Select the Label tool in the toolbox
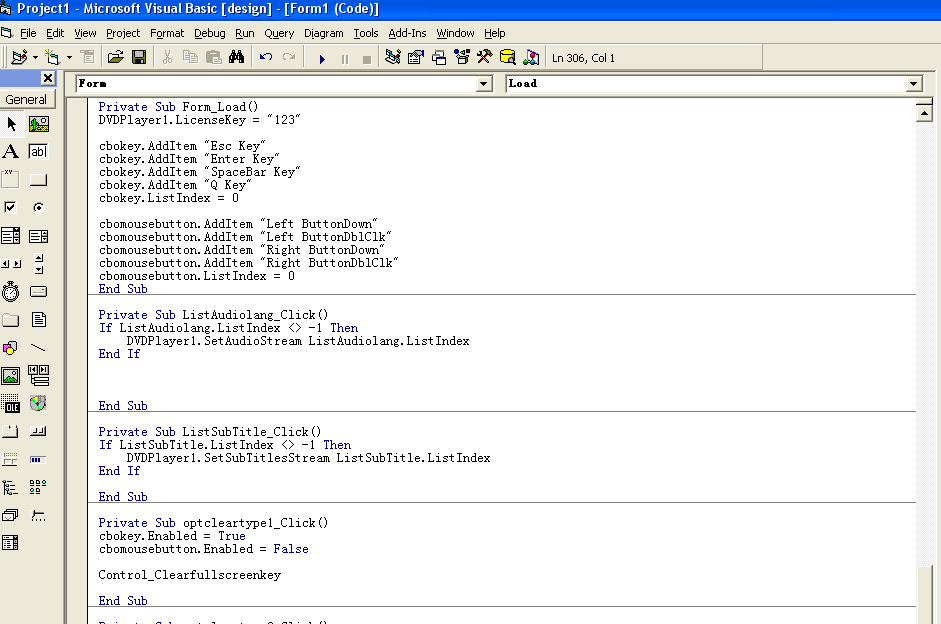This screenshot has width=941, height=624. (x=11, y=152)
